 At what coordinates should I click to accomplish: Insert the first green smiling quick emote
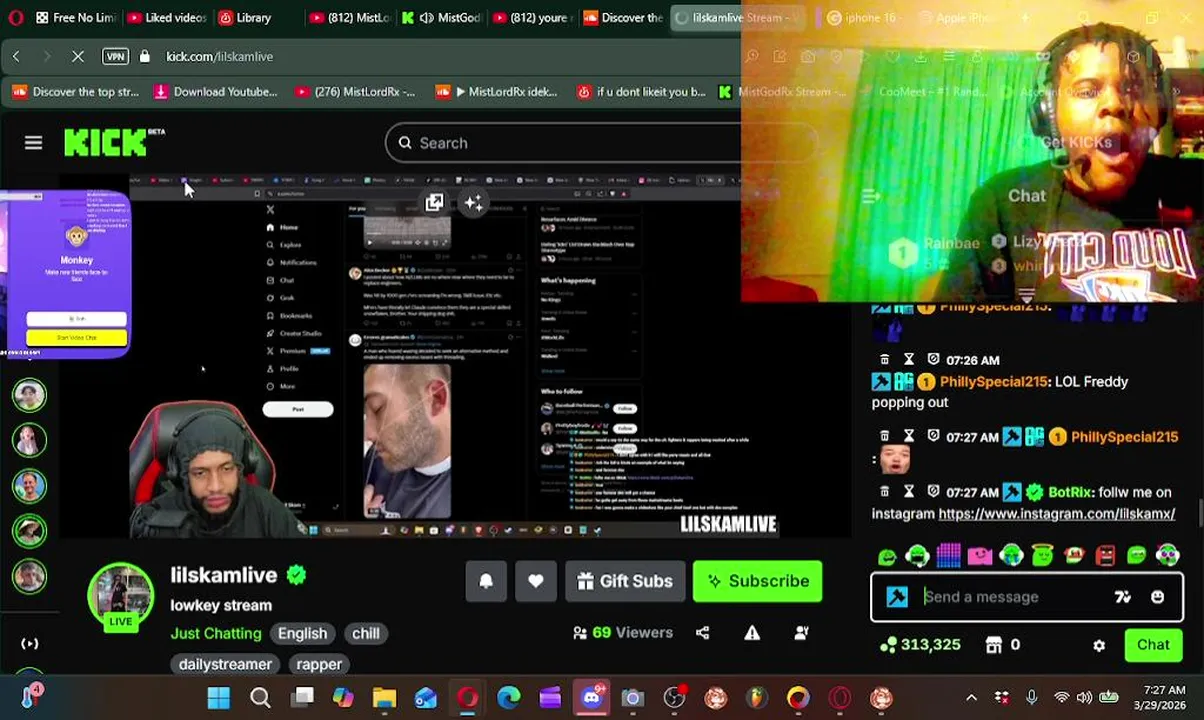[x=887, y=555]
